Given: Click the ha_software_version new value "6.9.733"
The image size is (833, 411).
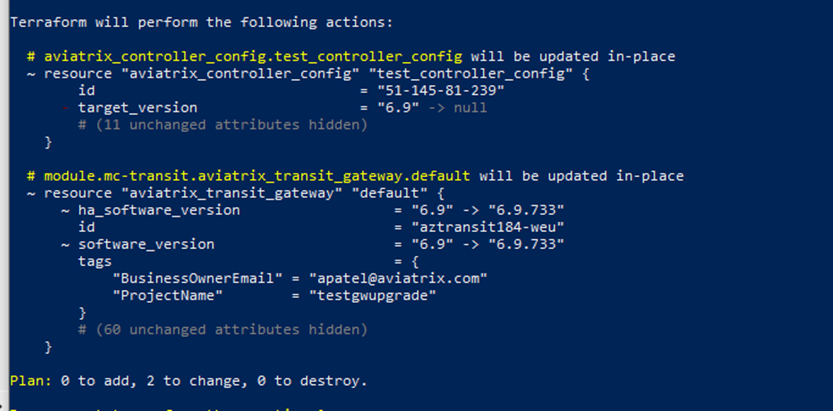Looking at the screenshot, I should point(526,210).
